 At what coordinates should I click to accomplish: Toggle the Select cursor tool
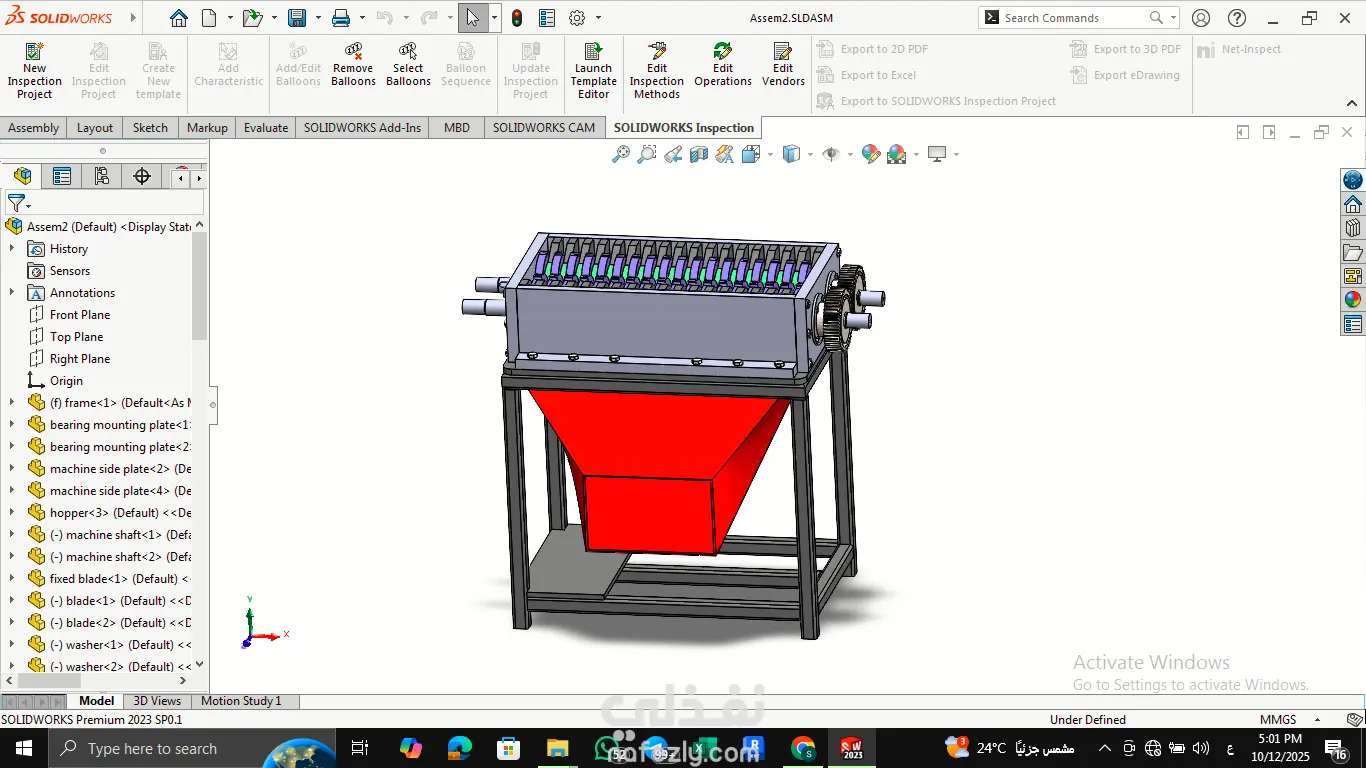[473, 18]
